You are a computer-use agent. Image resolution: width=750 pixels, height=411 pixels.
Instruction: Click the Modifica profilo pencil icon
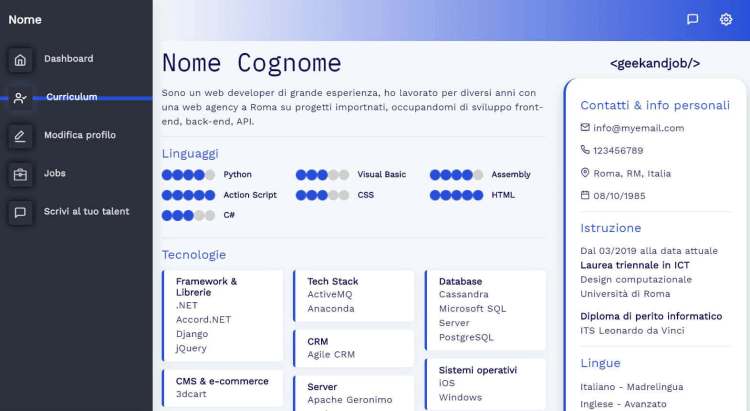[20, 136]
